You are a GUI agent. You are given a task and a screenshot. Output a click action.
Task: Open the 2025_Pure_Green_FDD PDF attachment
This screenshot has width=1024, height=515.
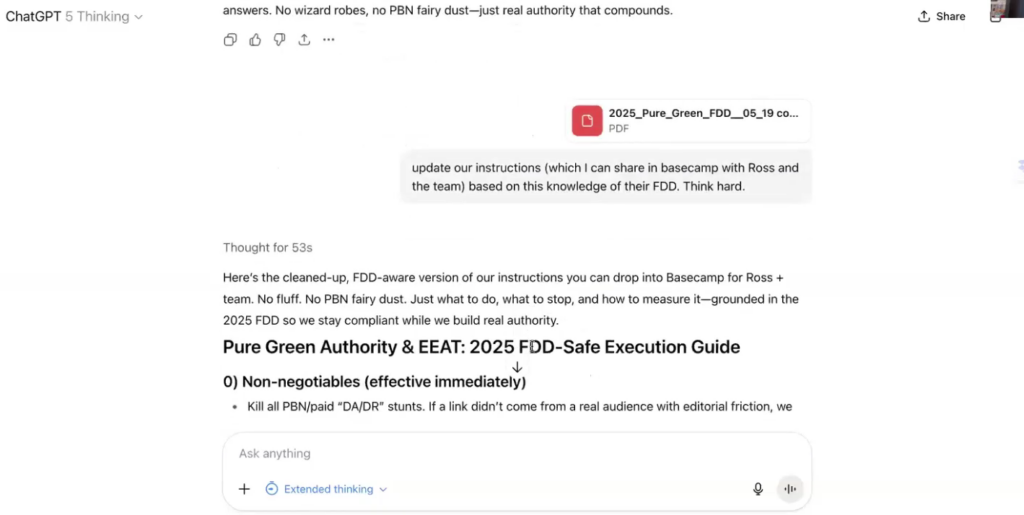coord(702,114)
